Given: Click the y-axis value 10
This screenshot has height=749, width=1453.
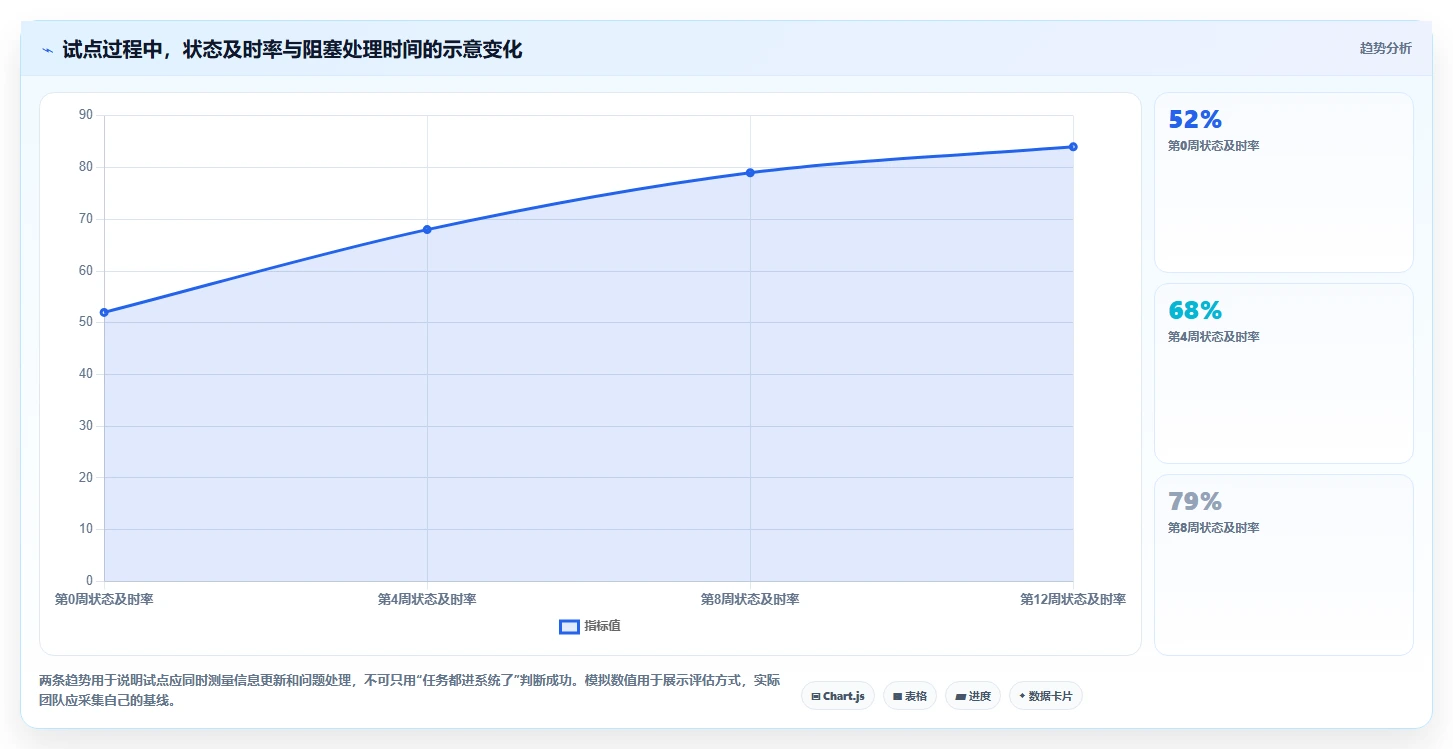Looking at the screenshot, I should pos(85,529).
